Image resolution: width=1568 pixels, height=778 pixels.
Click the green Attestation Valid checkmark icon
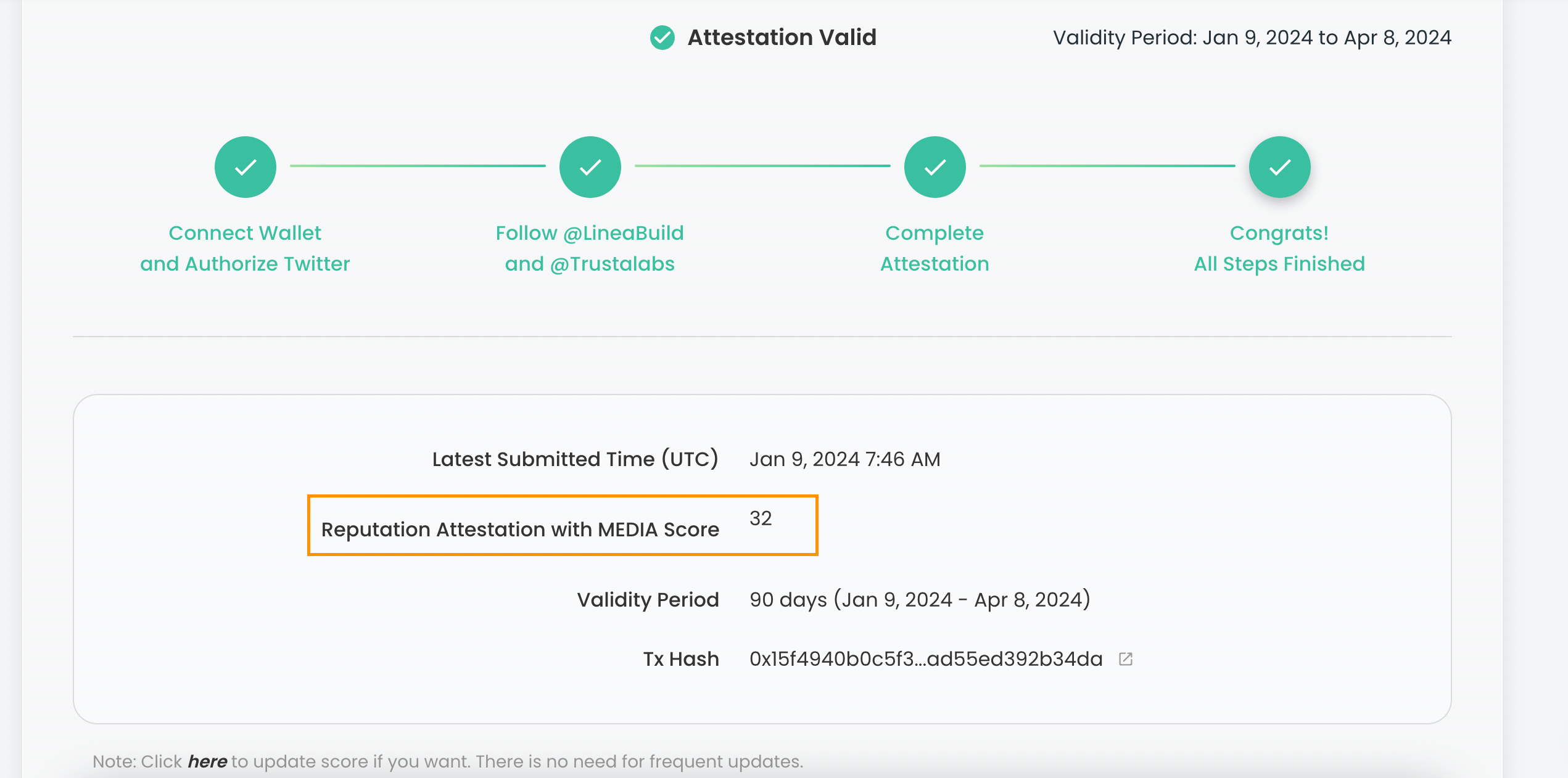(x=662, y=38)
